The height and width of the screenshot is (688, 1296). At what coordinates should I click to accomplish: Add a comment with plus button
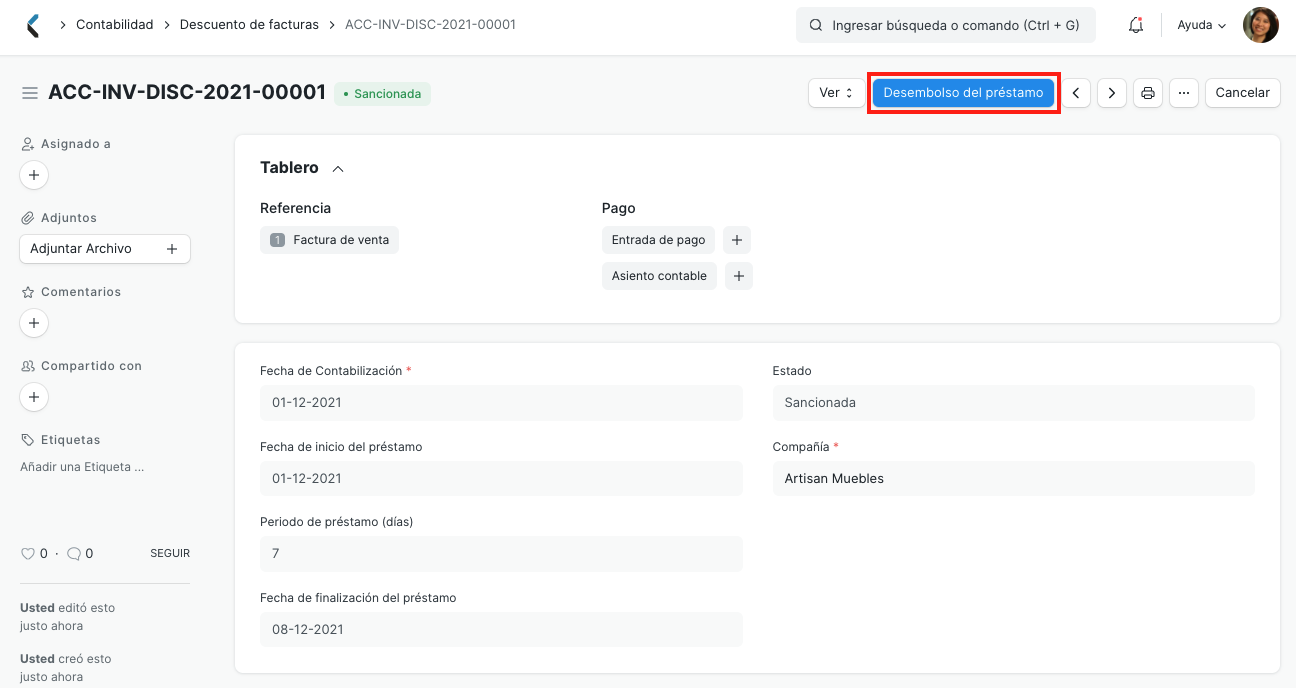point(34,323)
